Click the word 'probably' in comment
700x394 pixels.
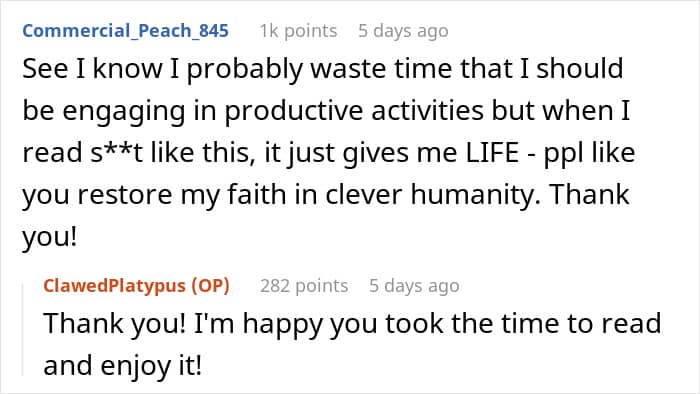pos(245,69)
